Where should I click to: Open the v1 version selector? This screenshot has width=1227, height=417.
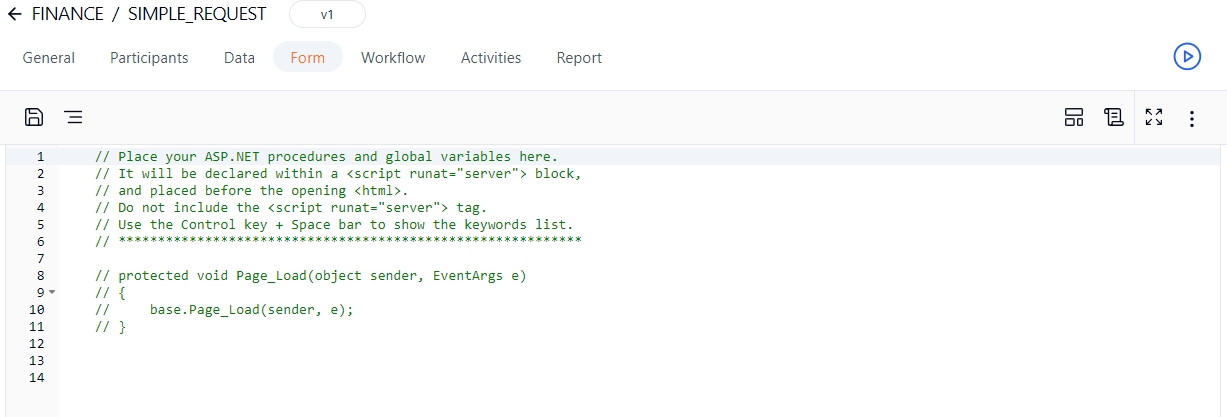coord(327,15)
